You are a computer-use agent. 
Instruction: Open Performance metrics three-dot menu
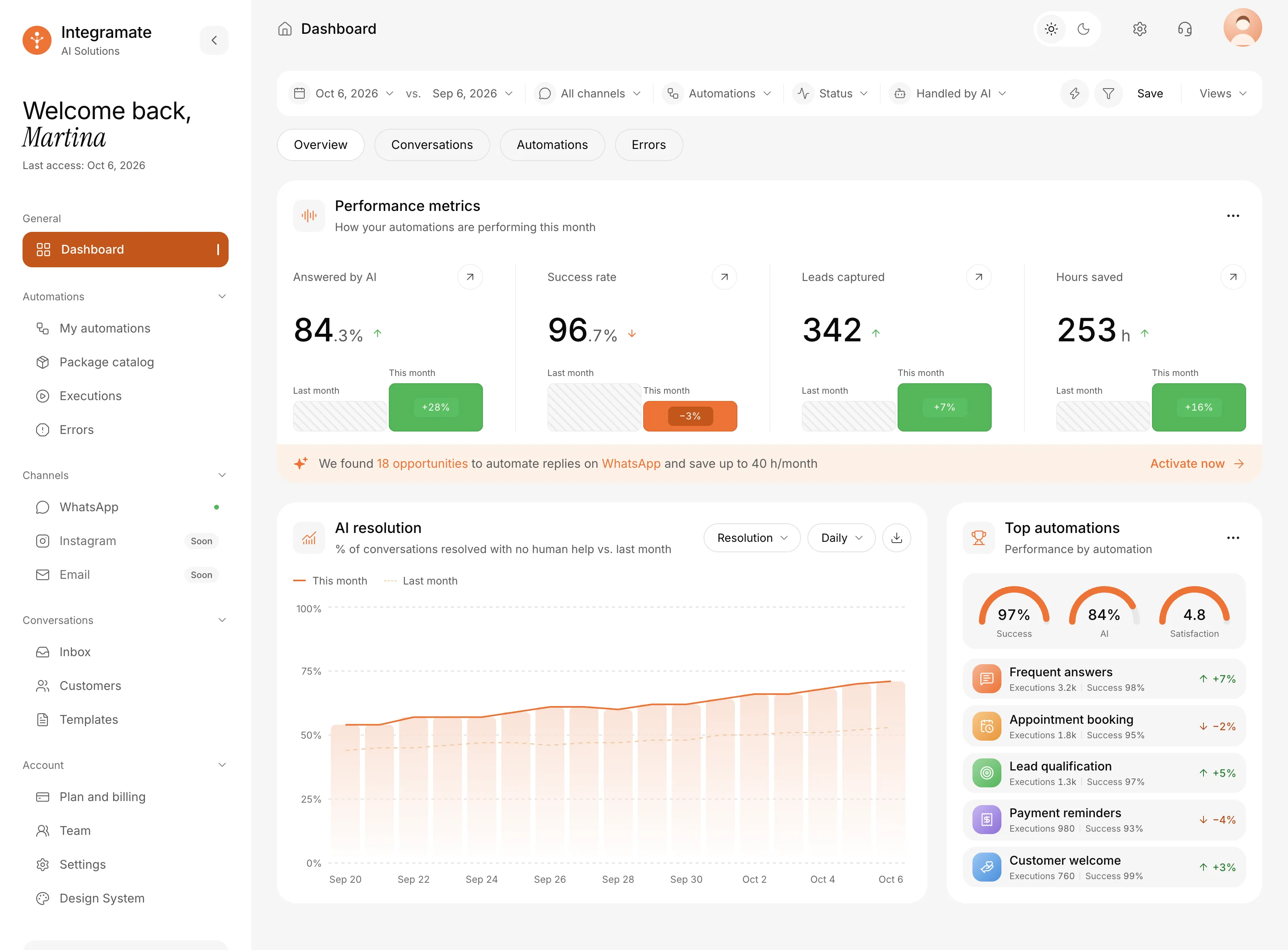click(1233, 216)
